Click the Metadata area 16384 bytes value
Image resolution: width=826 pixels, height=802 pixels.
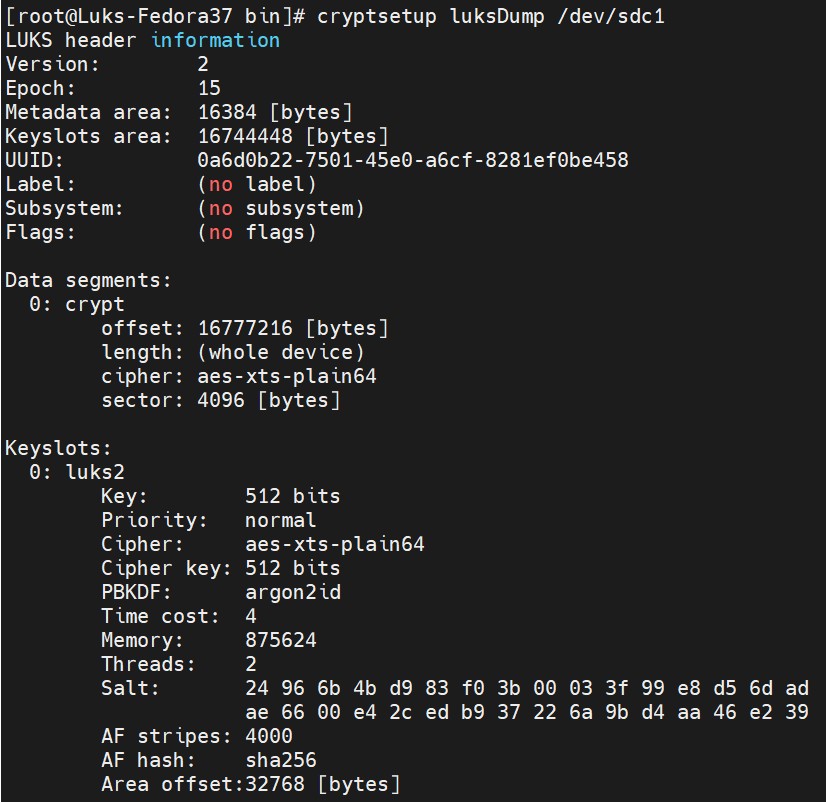pos(275,112)
